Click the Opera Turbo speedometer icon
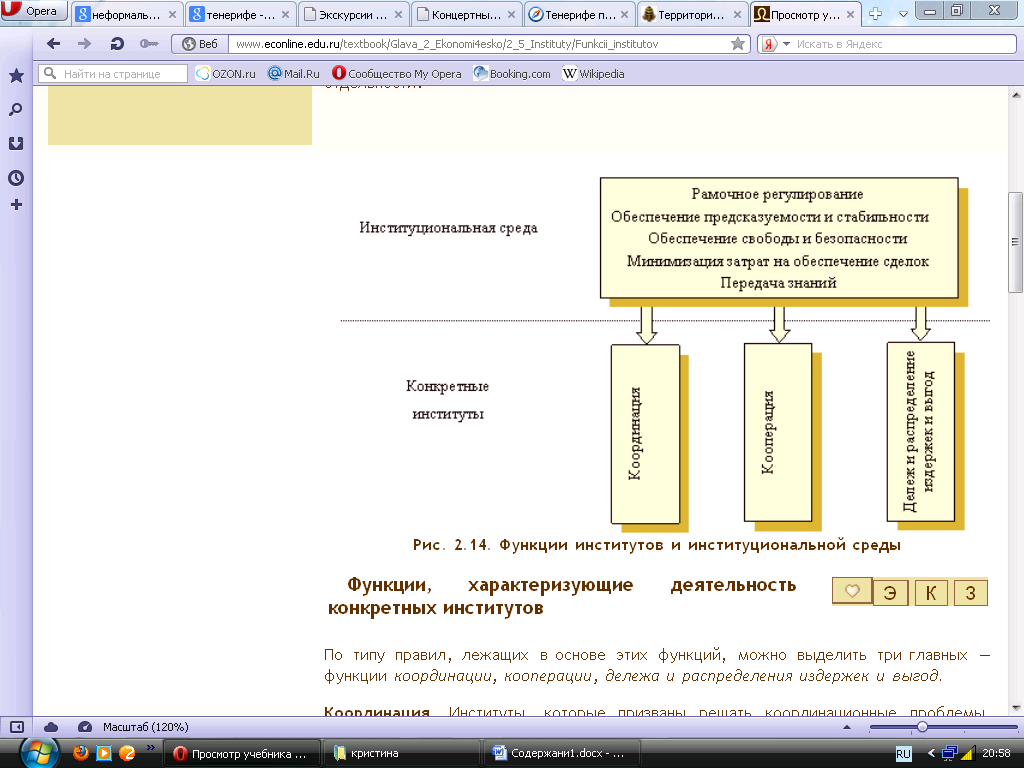Screen dimensions: 1024x768 coord(84,727)
